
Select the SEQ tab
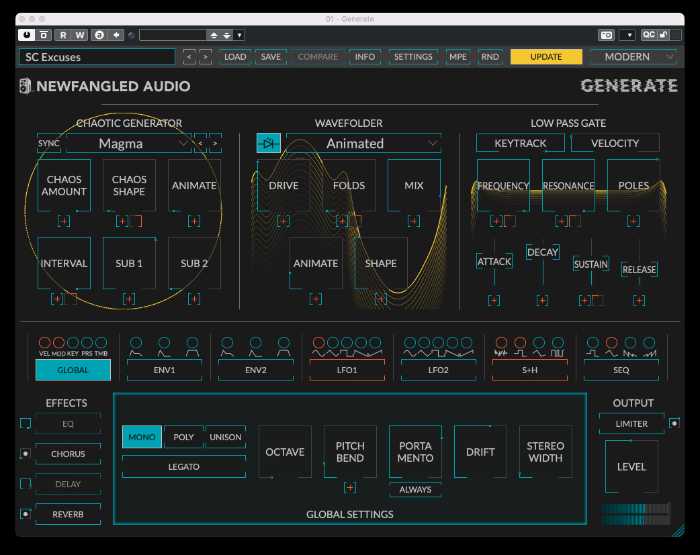point(621,370)
